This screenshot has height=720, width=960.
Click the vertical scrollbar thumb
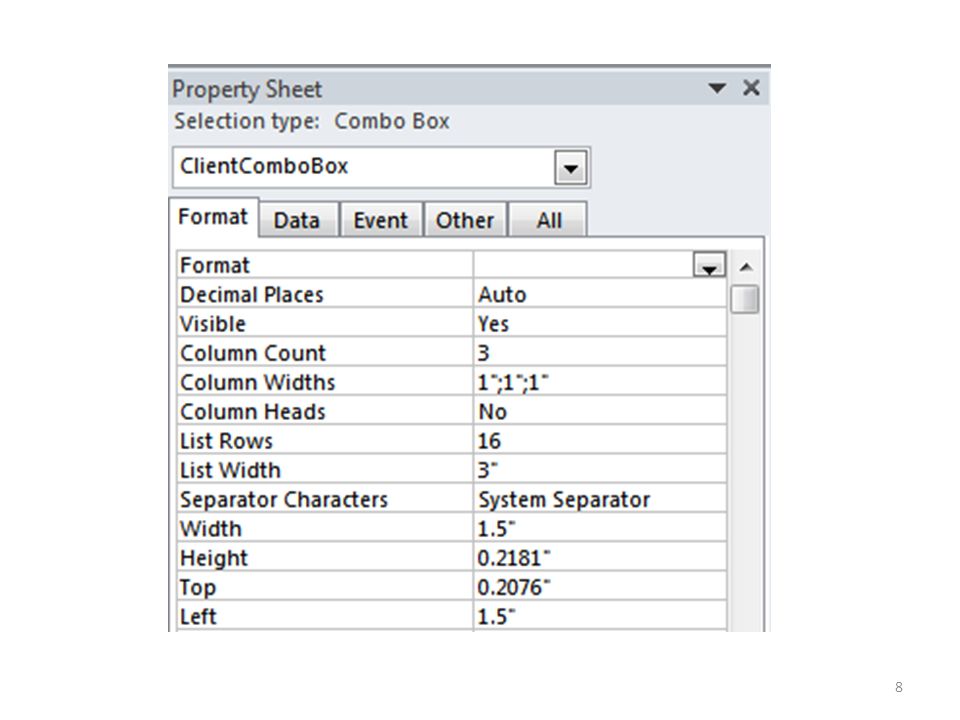[x=745, y=299]
